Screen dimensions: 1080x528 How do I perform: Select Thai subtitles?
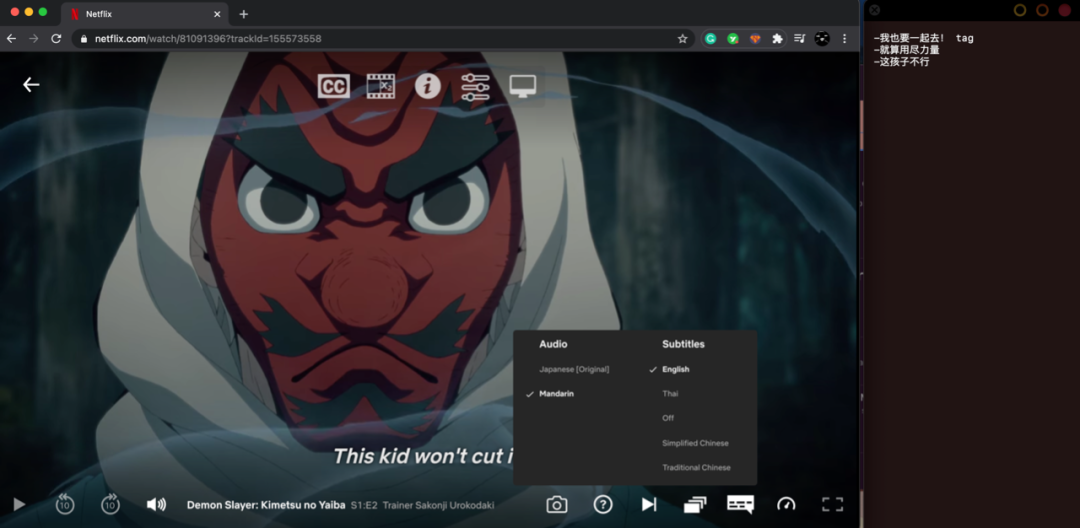(x=670, y=394)
